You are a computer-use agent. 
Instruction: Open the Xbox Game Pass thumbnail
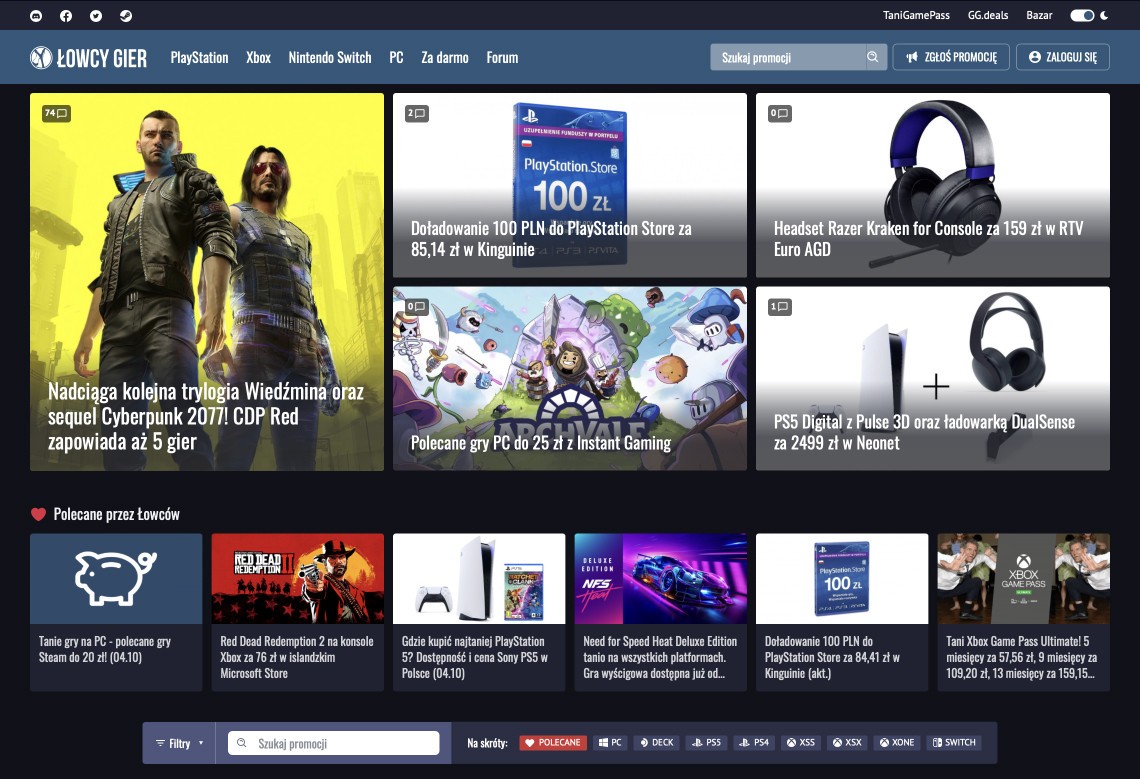(1024, 579)
